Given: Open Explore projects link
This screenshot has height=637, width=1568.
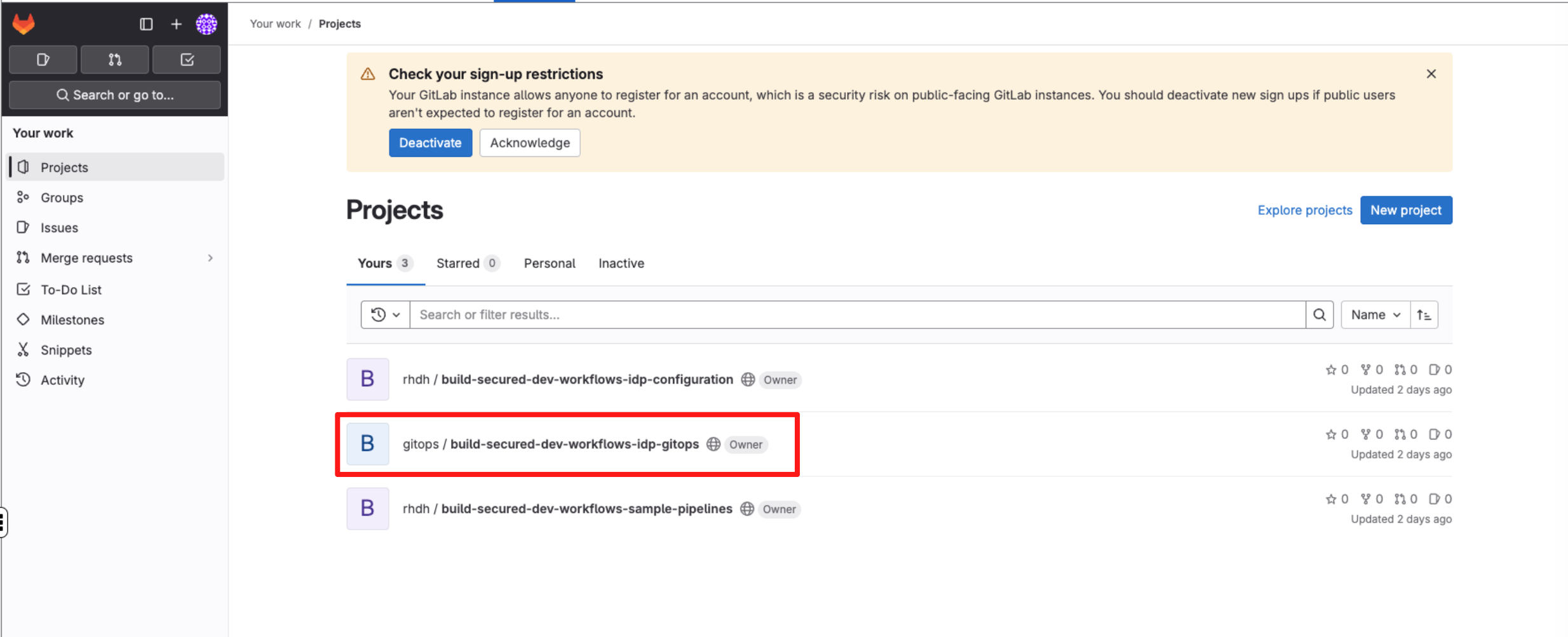Looking at the screenshot, I should tap(1305, 210).
